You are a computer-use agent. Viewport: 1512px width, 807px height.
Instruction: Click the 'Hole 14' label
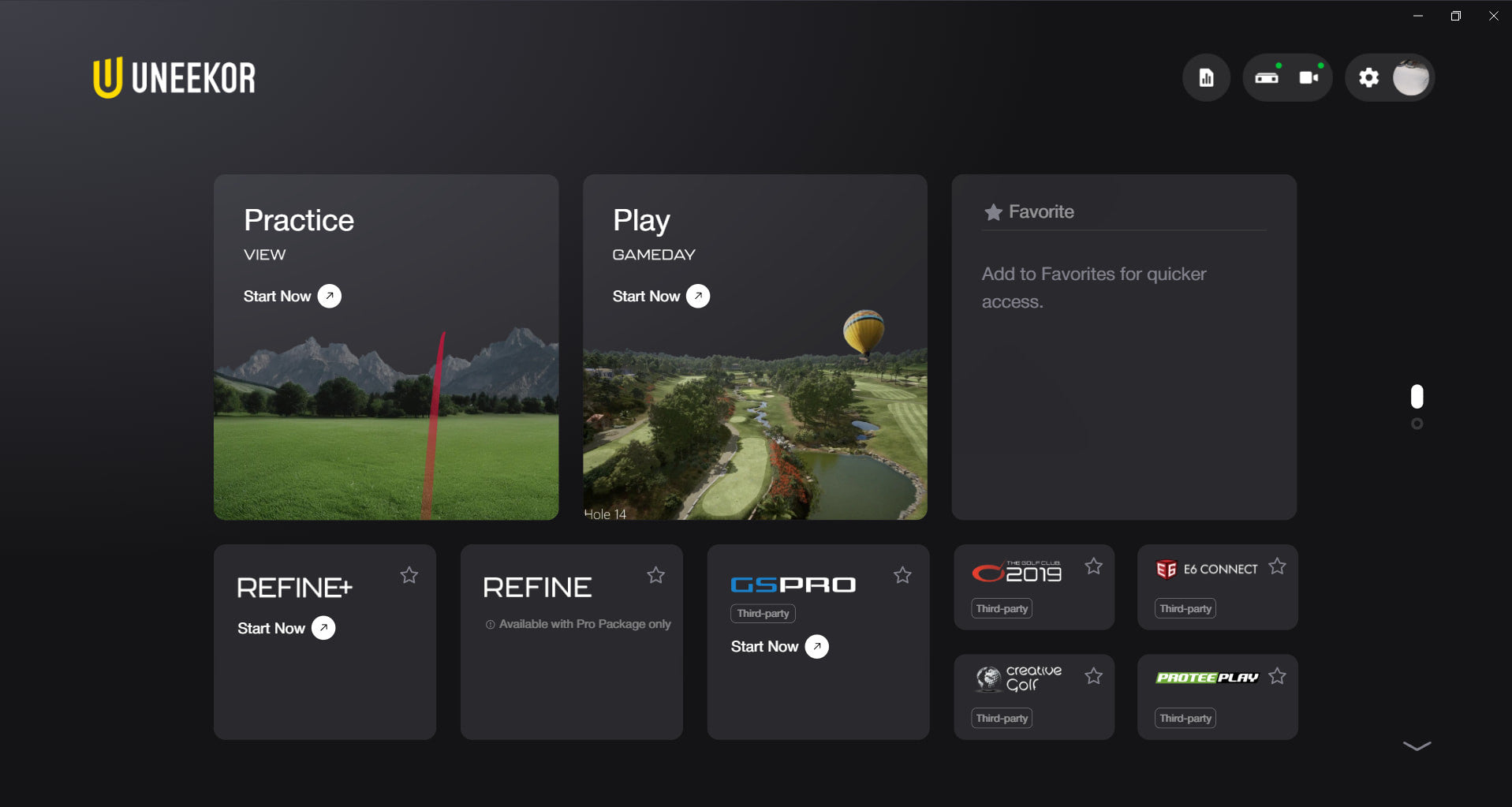[x=605, y=514]
